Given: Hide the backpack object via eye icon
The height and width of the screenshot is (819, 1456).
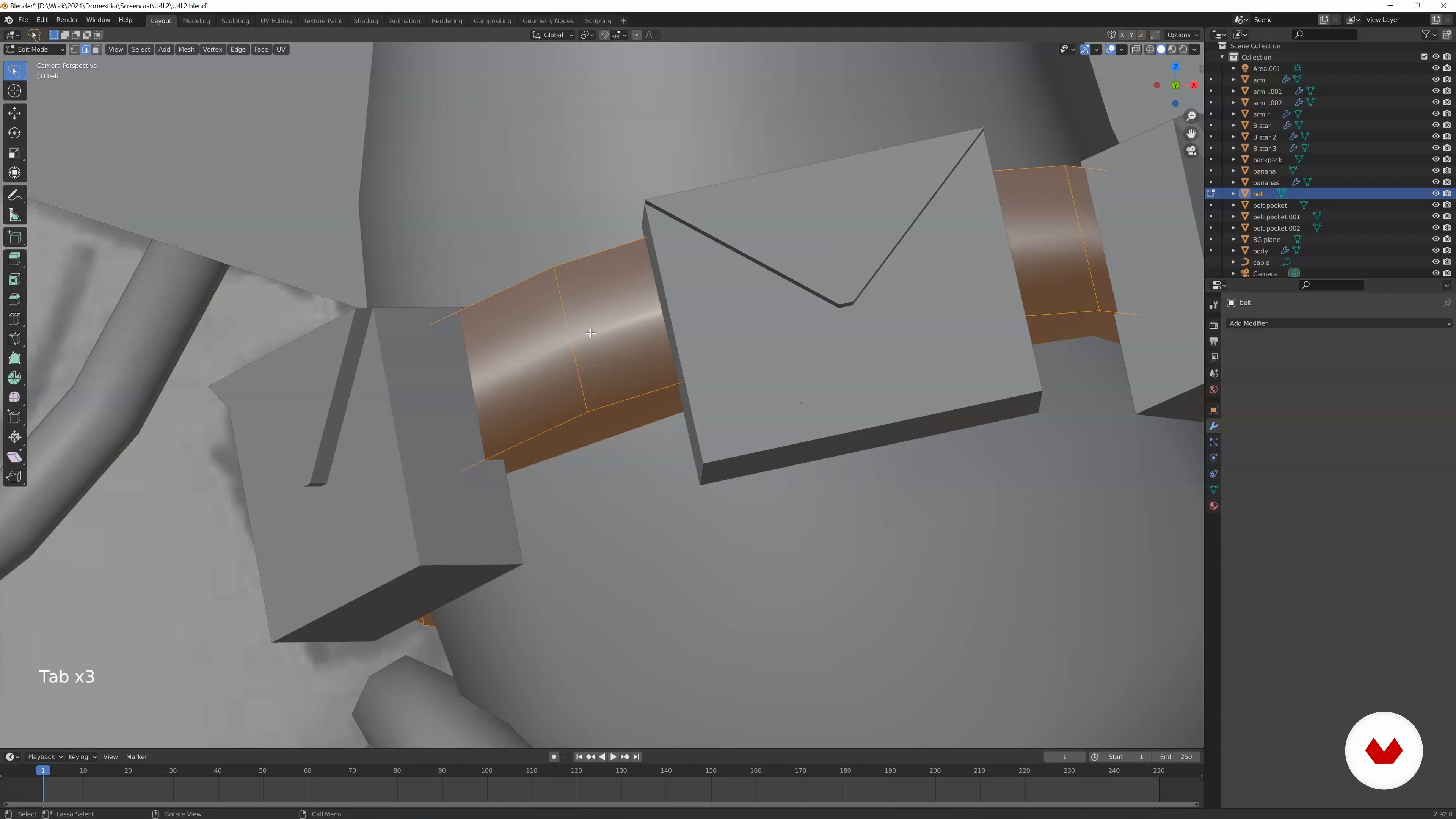Looking at the screenshot, I should point(1435,159).
